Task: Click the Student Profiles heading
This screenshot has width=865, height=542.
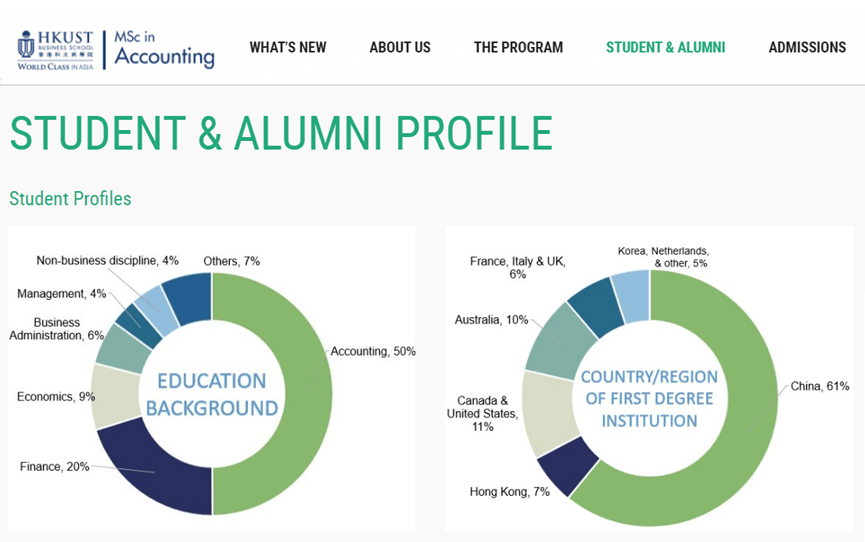Action: coord(70,199)
